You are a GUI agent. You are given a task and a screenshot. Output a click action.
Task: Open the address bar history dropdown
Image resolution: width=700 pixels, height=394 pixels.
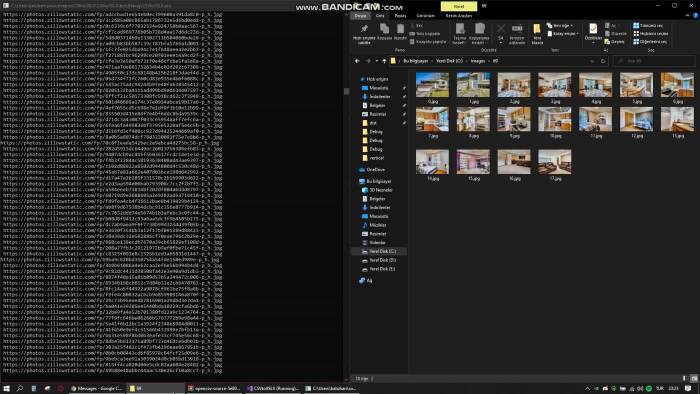592,61
